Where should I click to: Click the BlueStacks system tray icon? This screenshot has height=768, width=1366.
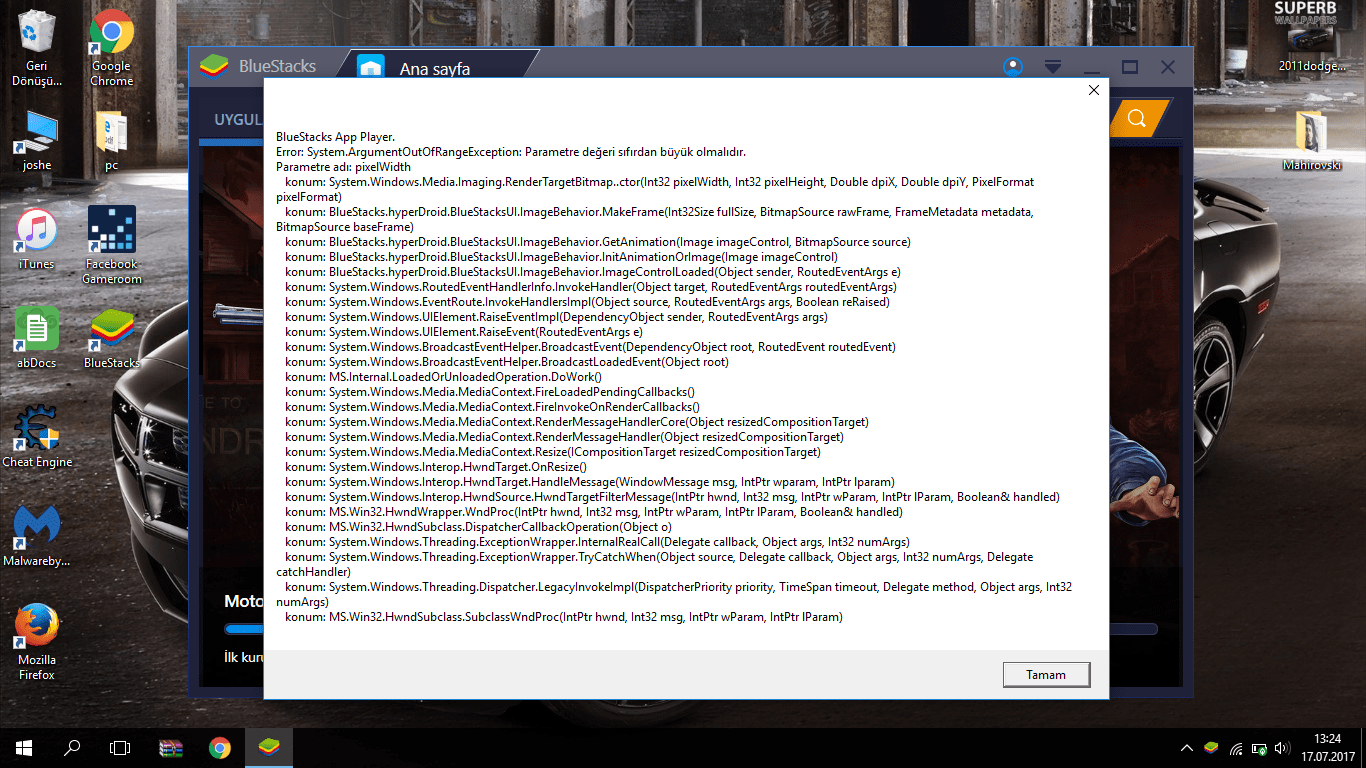click(x=1211, y=748)
